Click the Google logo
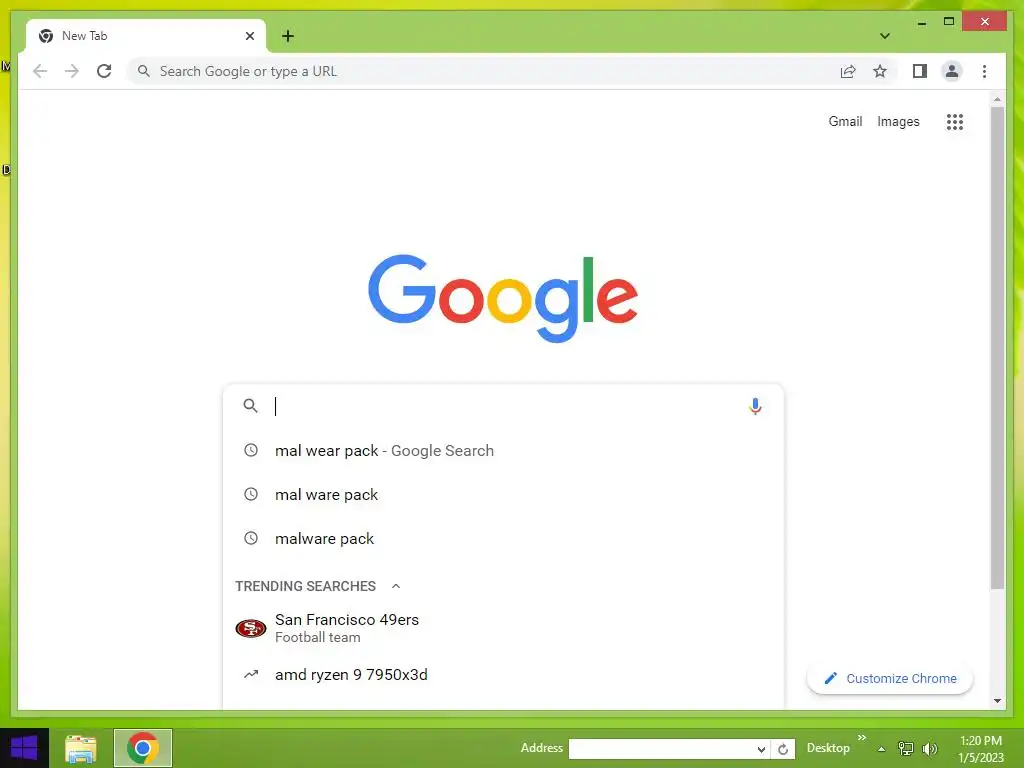1024x768 pixels. [503, 298]
